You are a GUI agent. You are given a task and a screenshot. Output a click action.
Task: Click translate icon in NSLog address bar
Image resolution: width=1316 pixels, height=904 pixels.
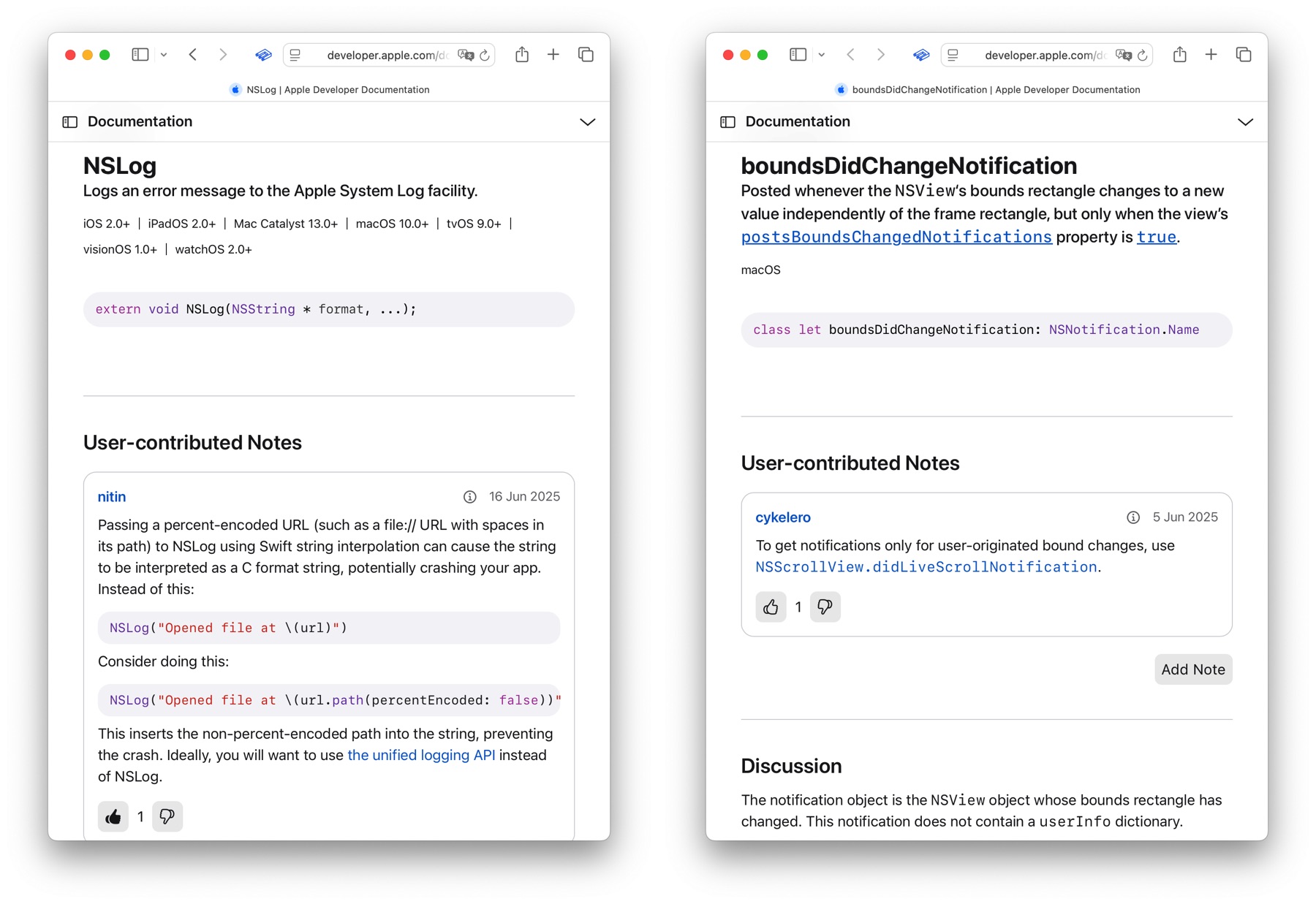pyautogui.click(x=466, y=55)
